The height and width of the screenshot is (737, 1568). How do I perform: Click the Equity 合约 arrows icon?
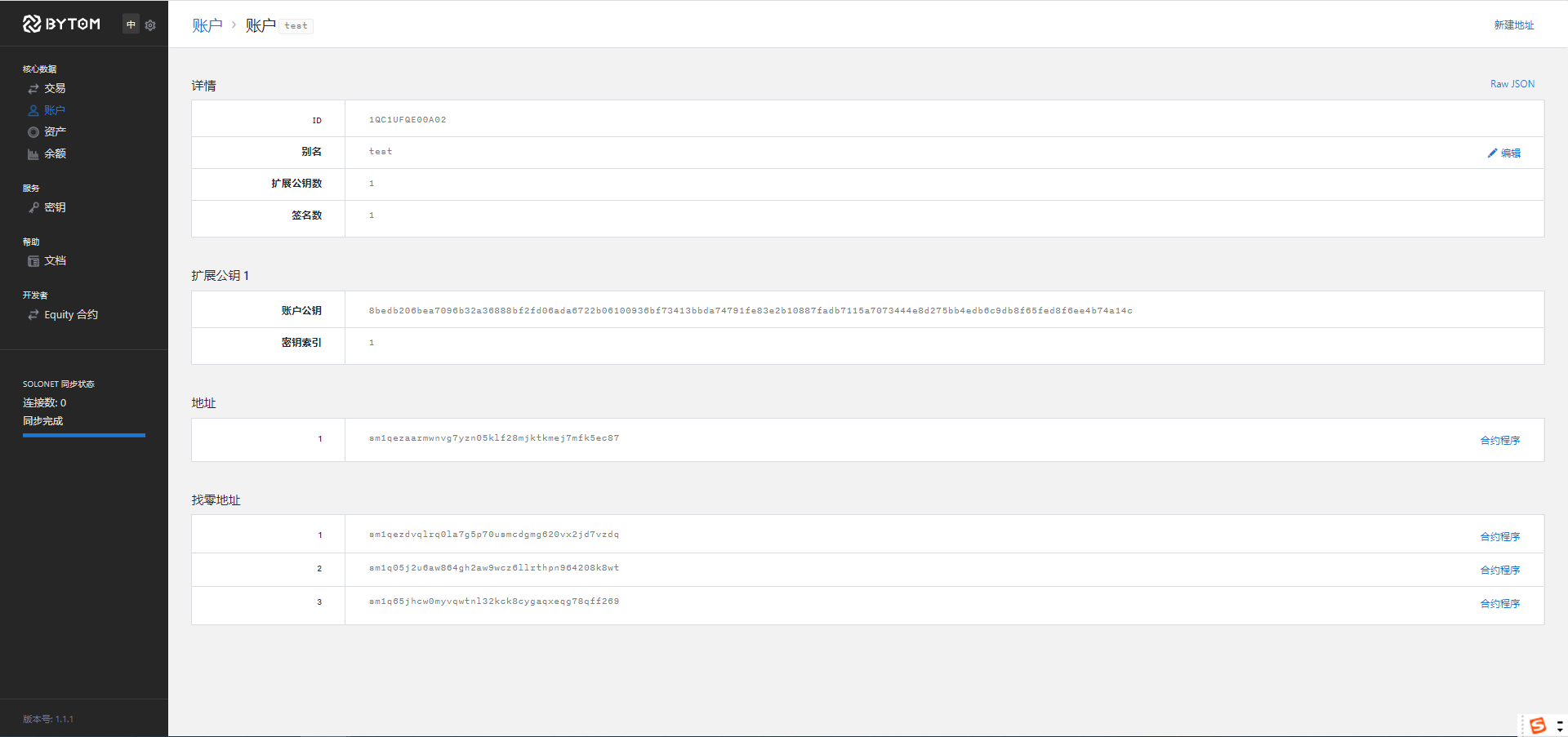point(33,314)
